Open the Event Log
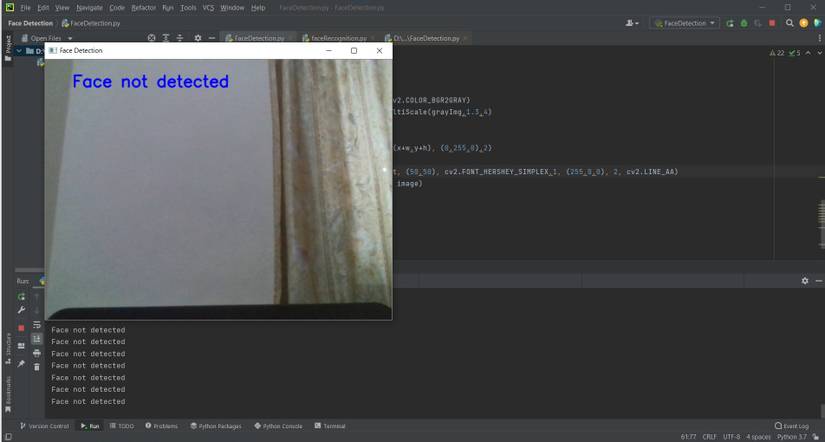 pos(792,426)
